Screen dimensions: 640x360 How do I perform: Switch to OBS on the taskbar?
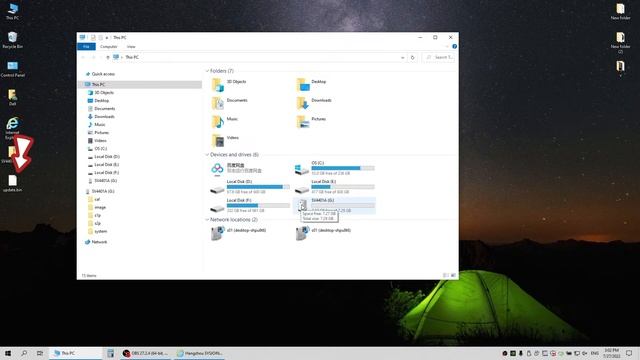(x=145, y=353)
